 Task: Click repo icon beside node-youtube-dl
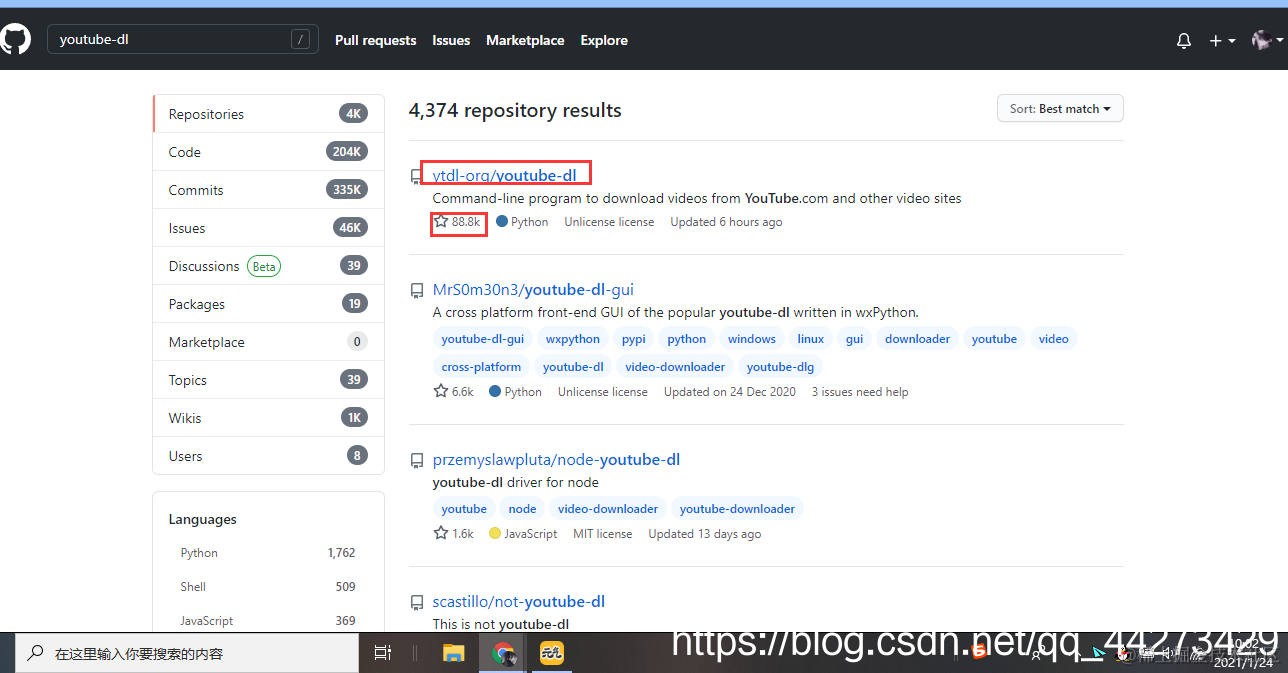point(416,461)
